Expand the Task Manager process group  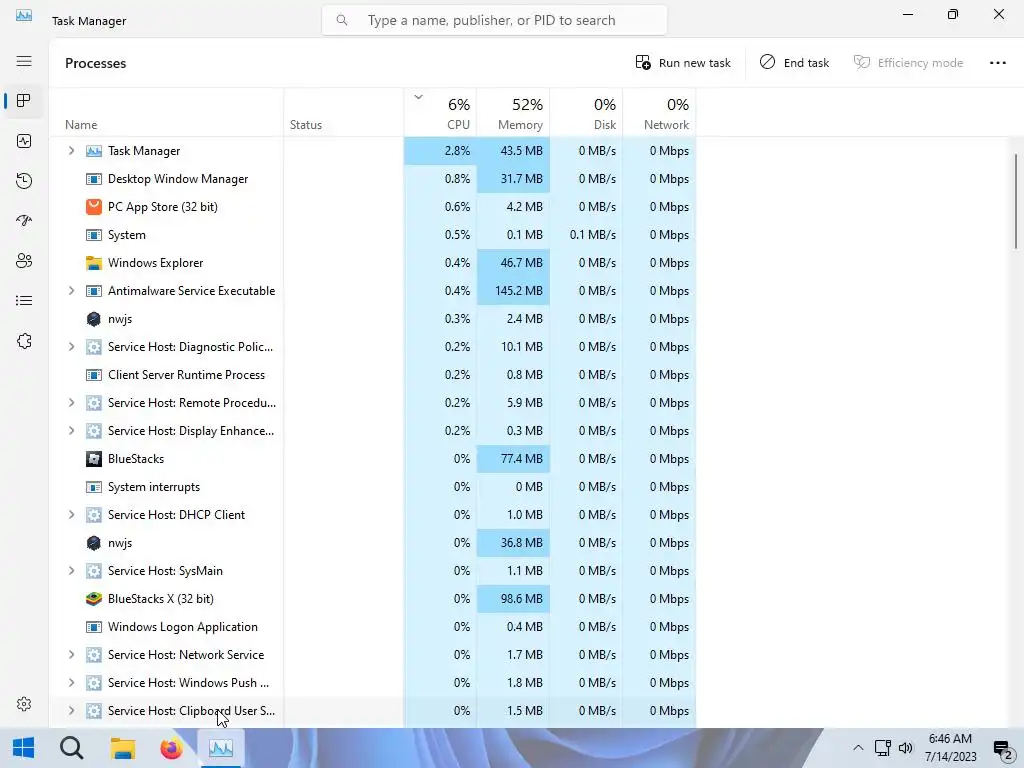(72, 151)
